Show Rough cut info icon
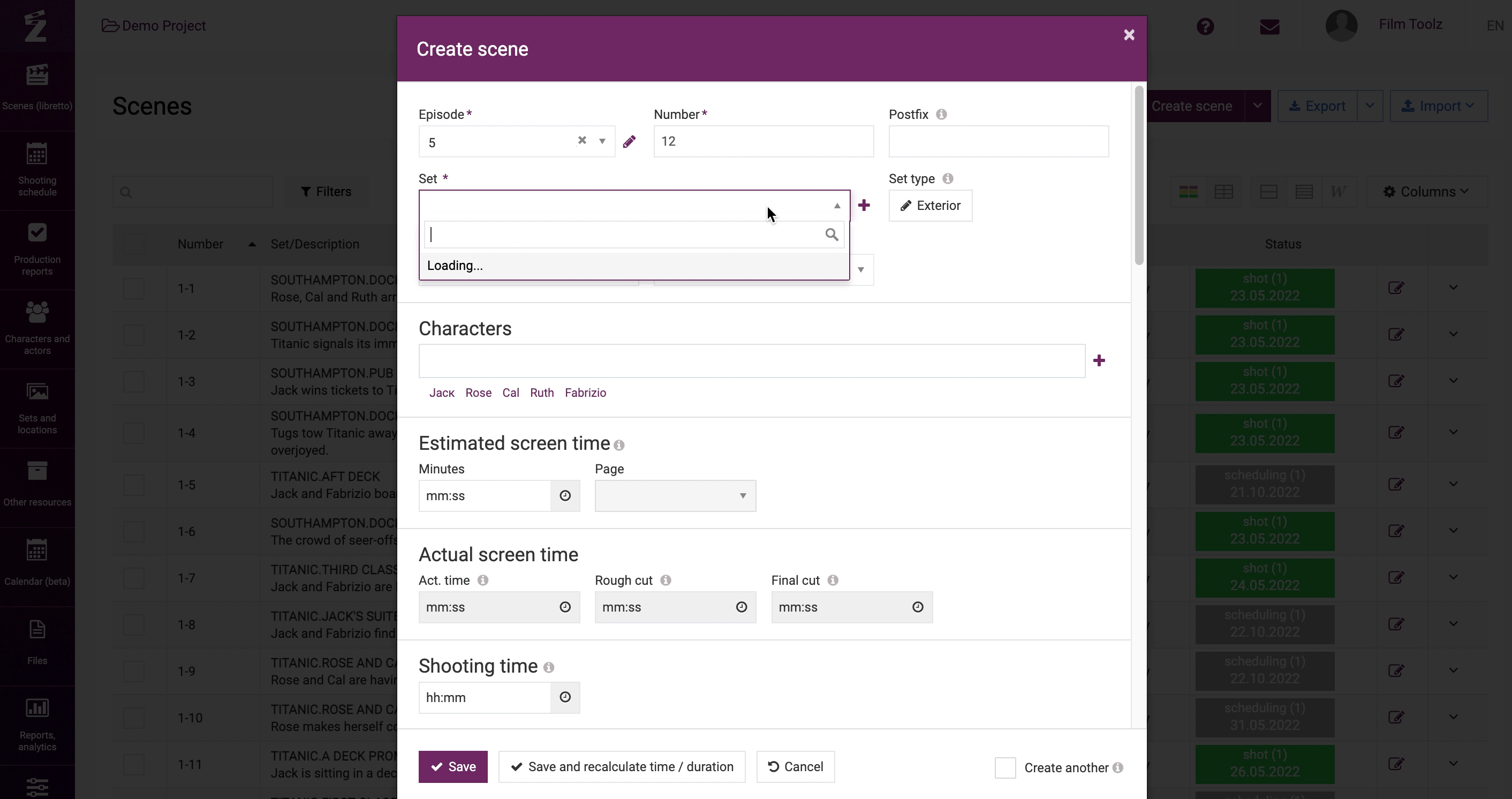The height and width of the screenshot is (799, 1512). [x=666, y=580]
